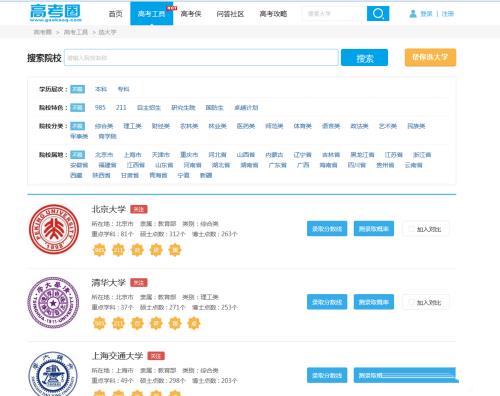Open the 问答社区 nav item
500x396 pixels.
(x=230, y=14)
